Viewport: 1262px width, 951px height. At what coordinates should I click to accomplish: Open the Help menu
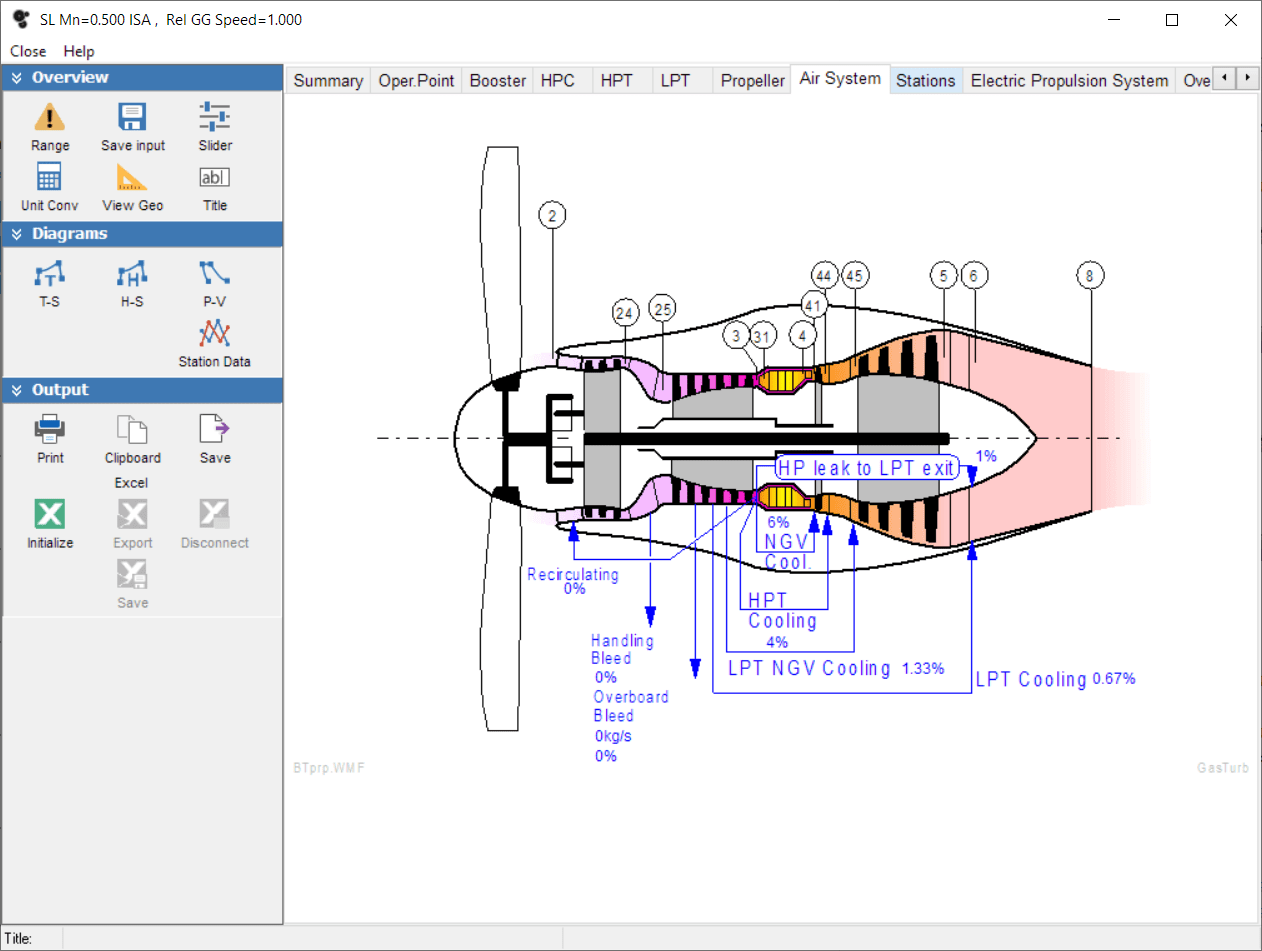click(79, 51)
